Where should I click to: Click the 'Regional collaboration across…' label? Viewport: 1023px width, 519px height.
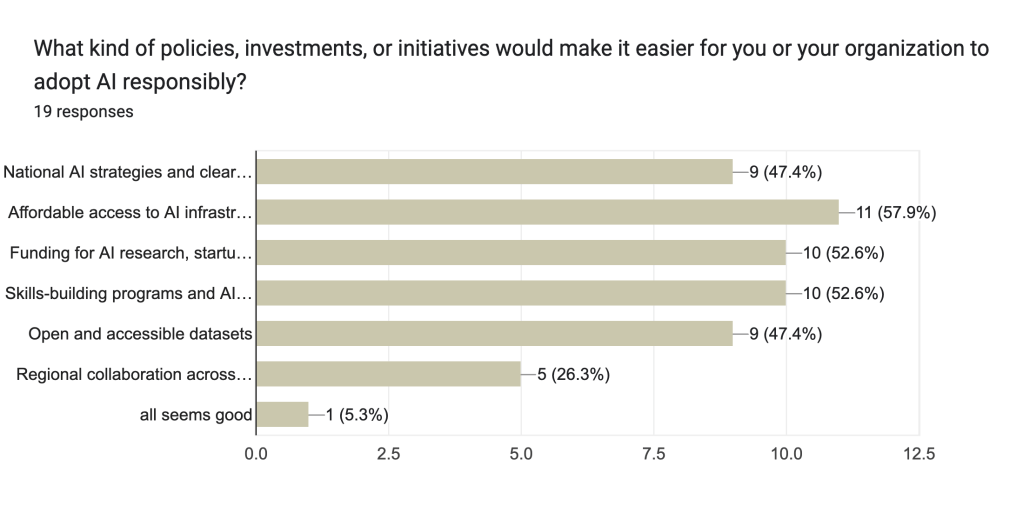pyautogui.click(x=134, y=375)
